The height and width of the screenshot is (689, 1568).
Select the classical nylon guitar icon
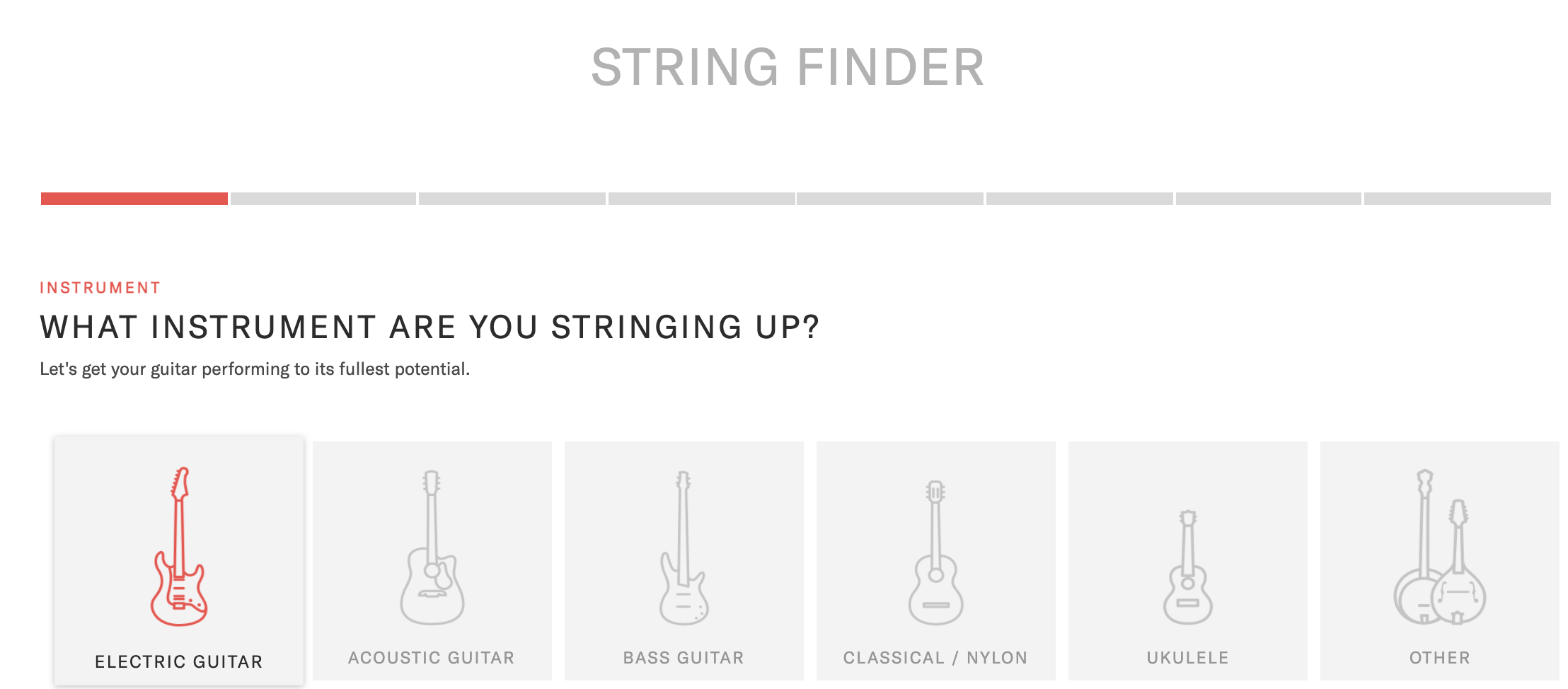pos(935,552)
